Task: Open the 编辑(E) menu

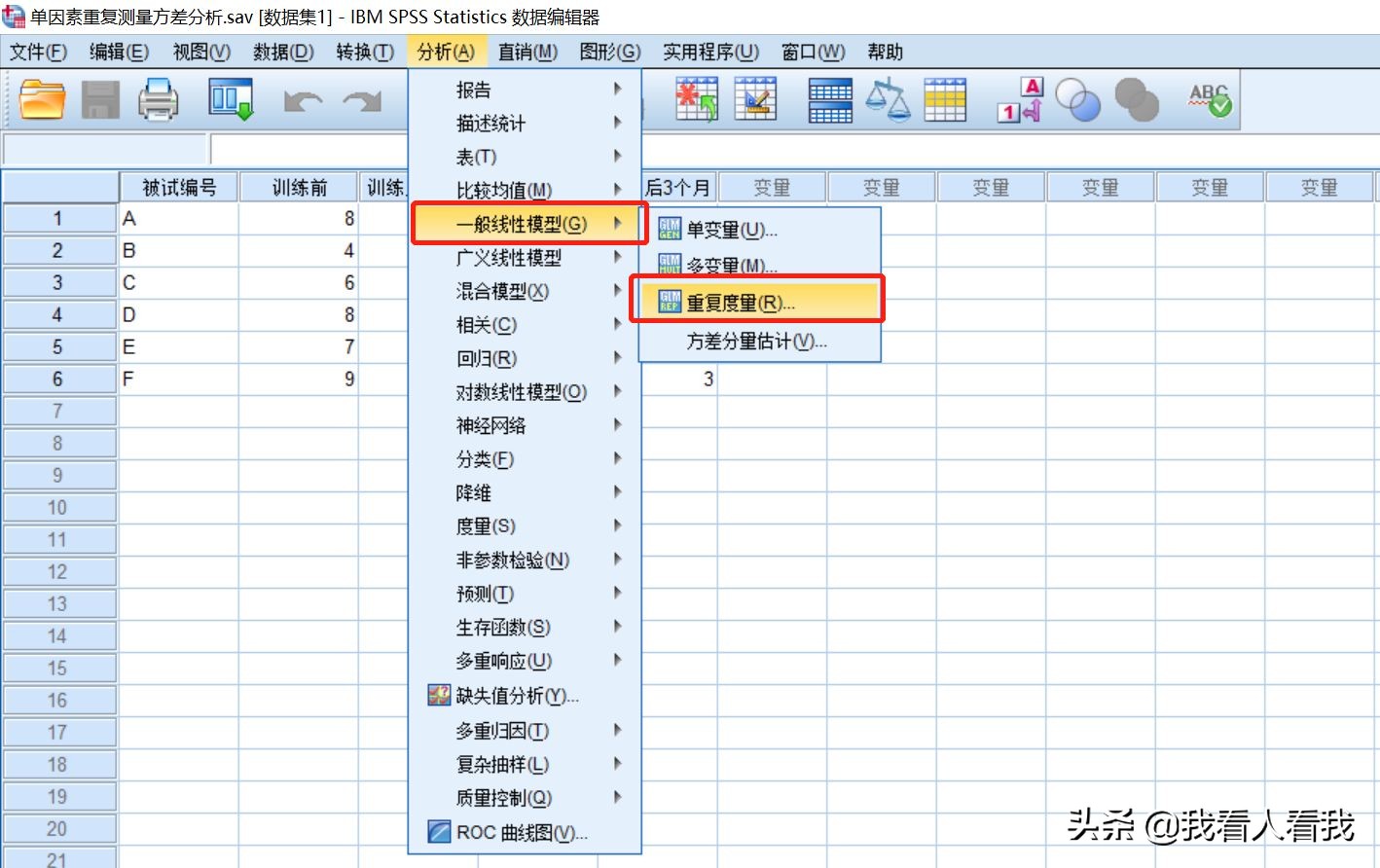Action: [119, 52]
